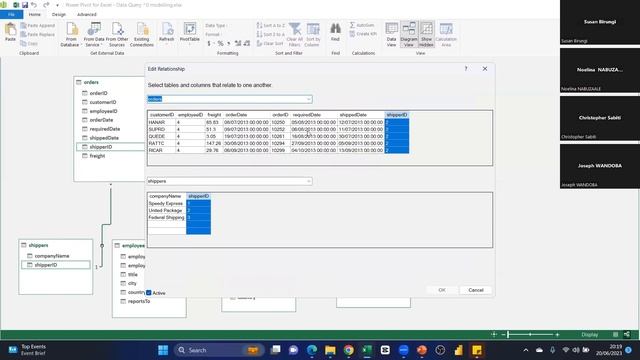Screen dimensions: 640x360
Task: Open File Explorer from the taskbar
Action: (330, 350)
